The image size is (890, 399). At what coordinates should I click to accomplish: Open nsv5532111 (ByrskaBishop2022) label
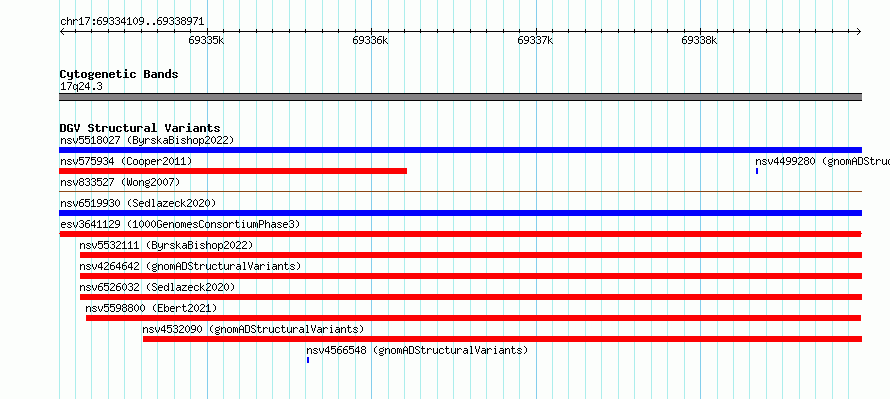pyautogui.click(x=166, y=245)
